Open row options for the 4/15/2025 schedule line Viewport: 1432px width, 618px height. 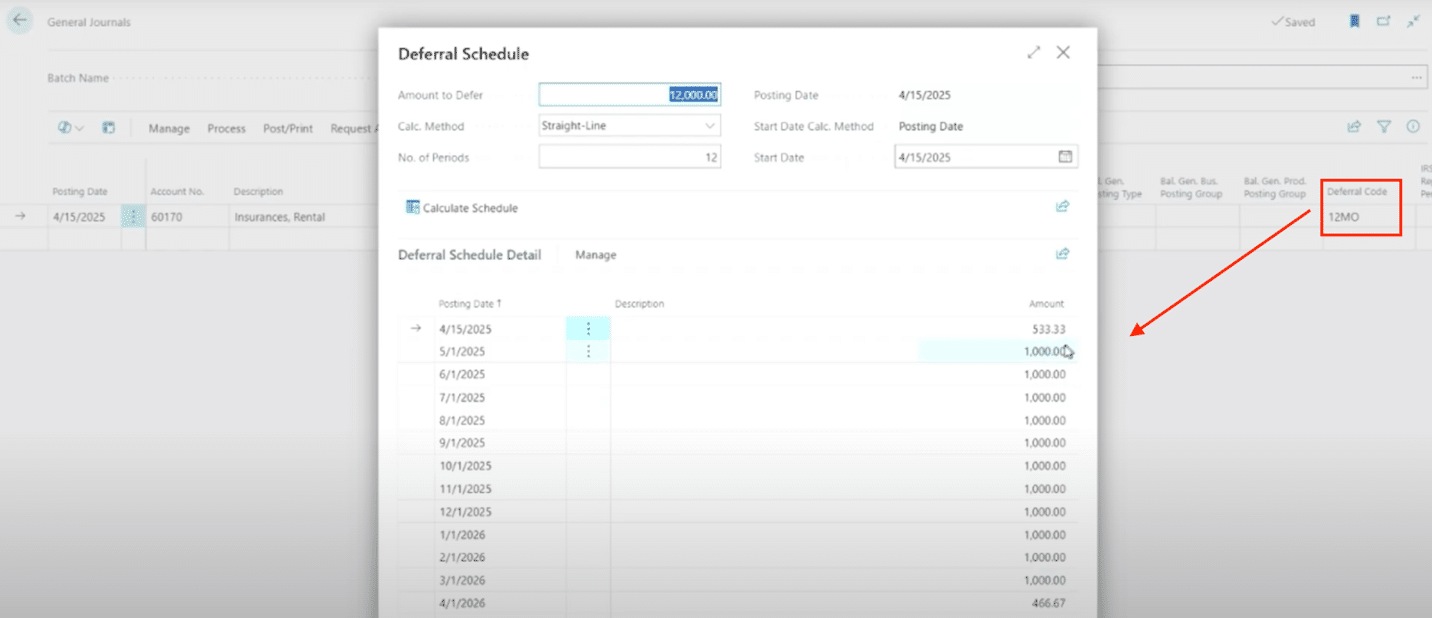[588, 329]
